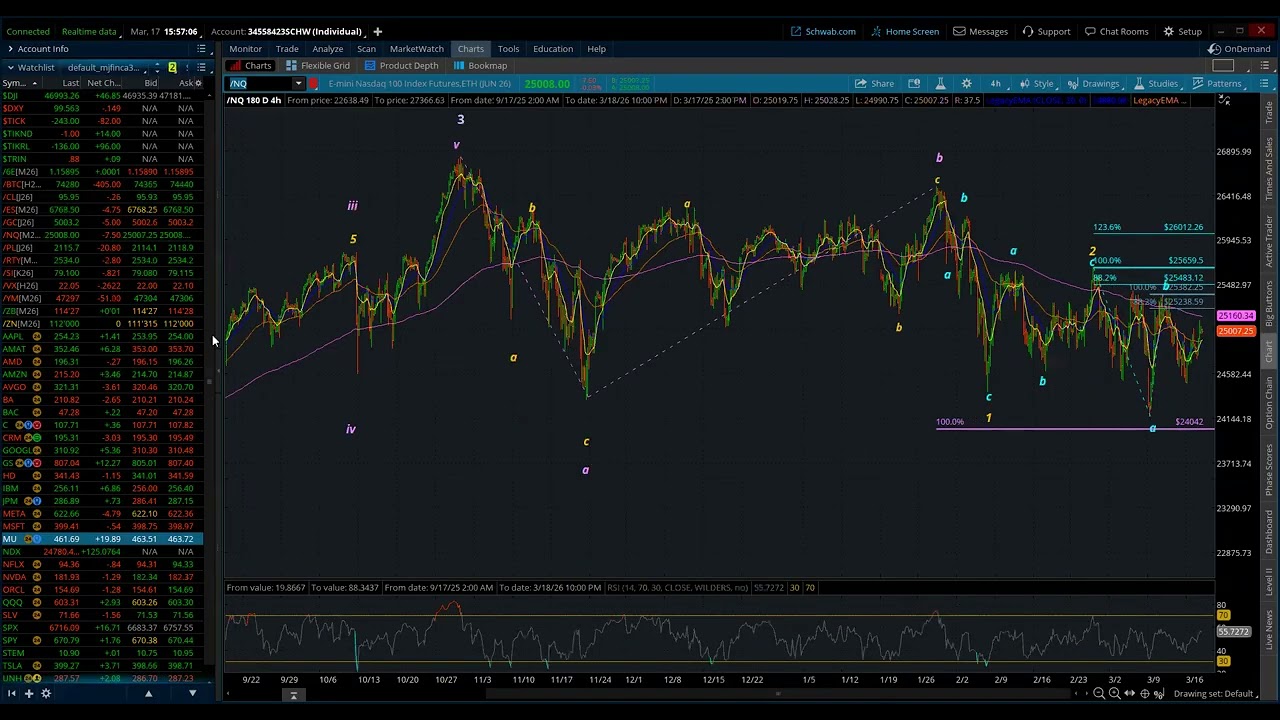Collapse the Account Info section

[x=10, y=49]
